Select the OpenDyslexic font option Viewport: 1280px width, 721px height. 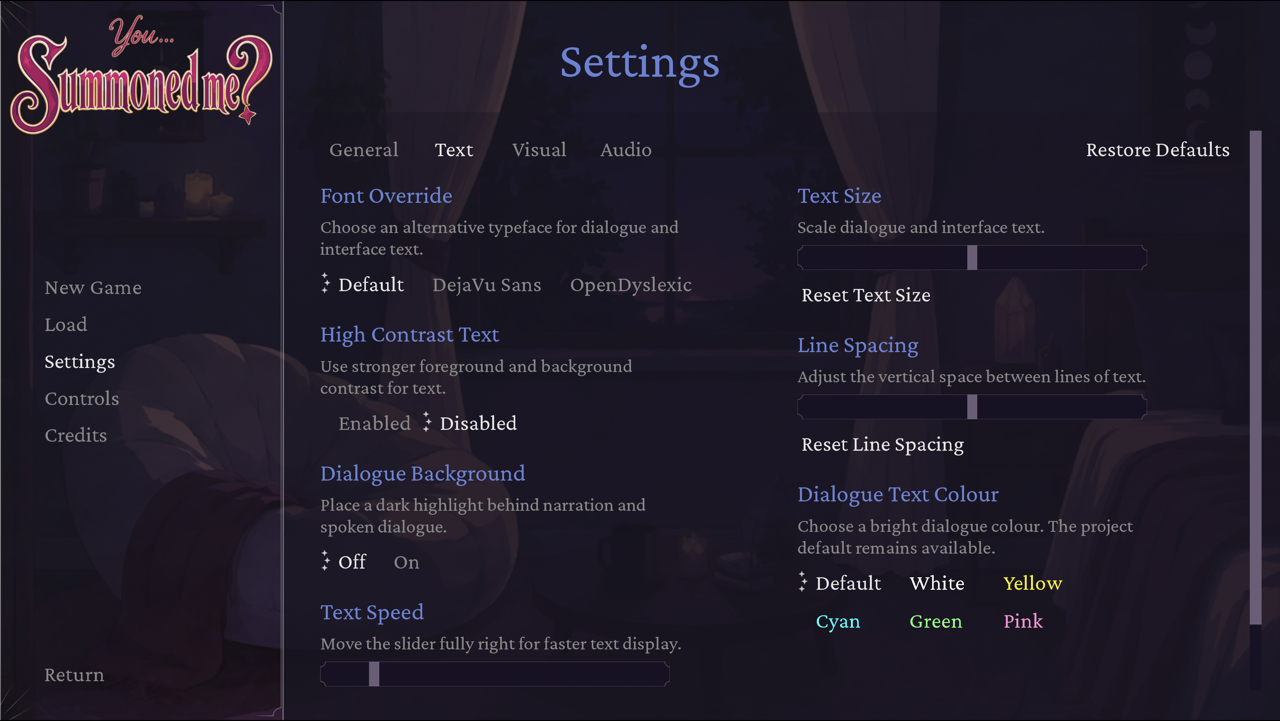coord(631,285)
